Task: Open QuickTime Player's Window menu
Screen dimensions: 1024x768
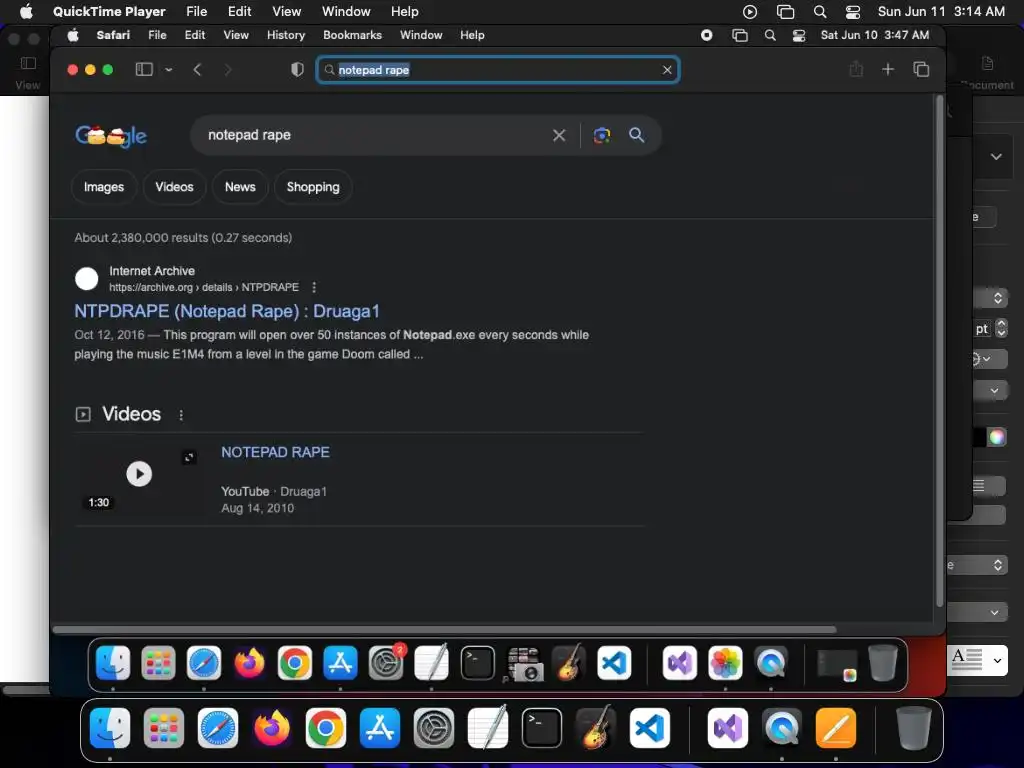Action: [x=346, y=12]
